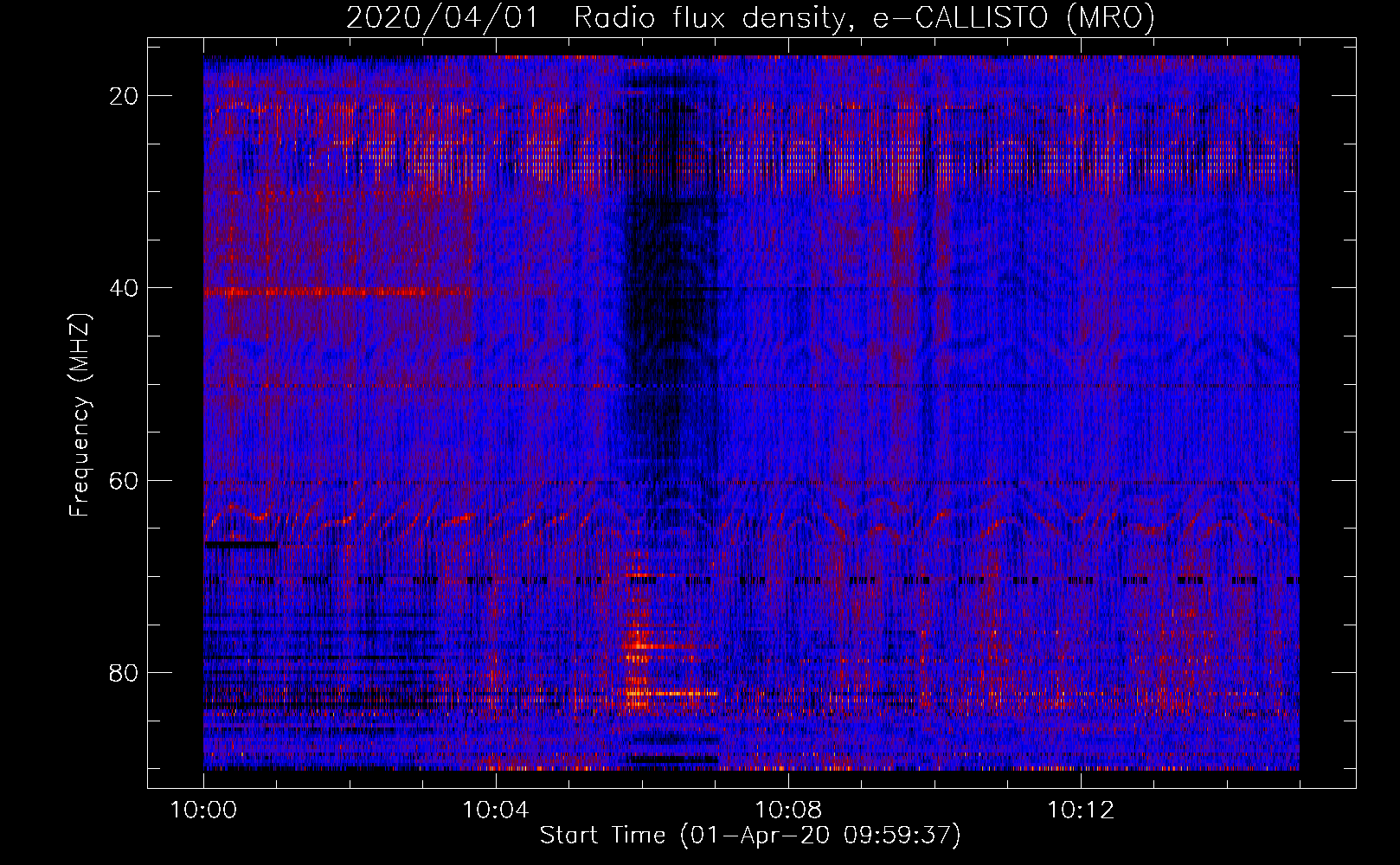Click the '10:00' time tick label
Viewport: 1400px width, 865px height.
pos(203,811)
